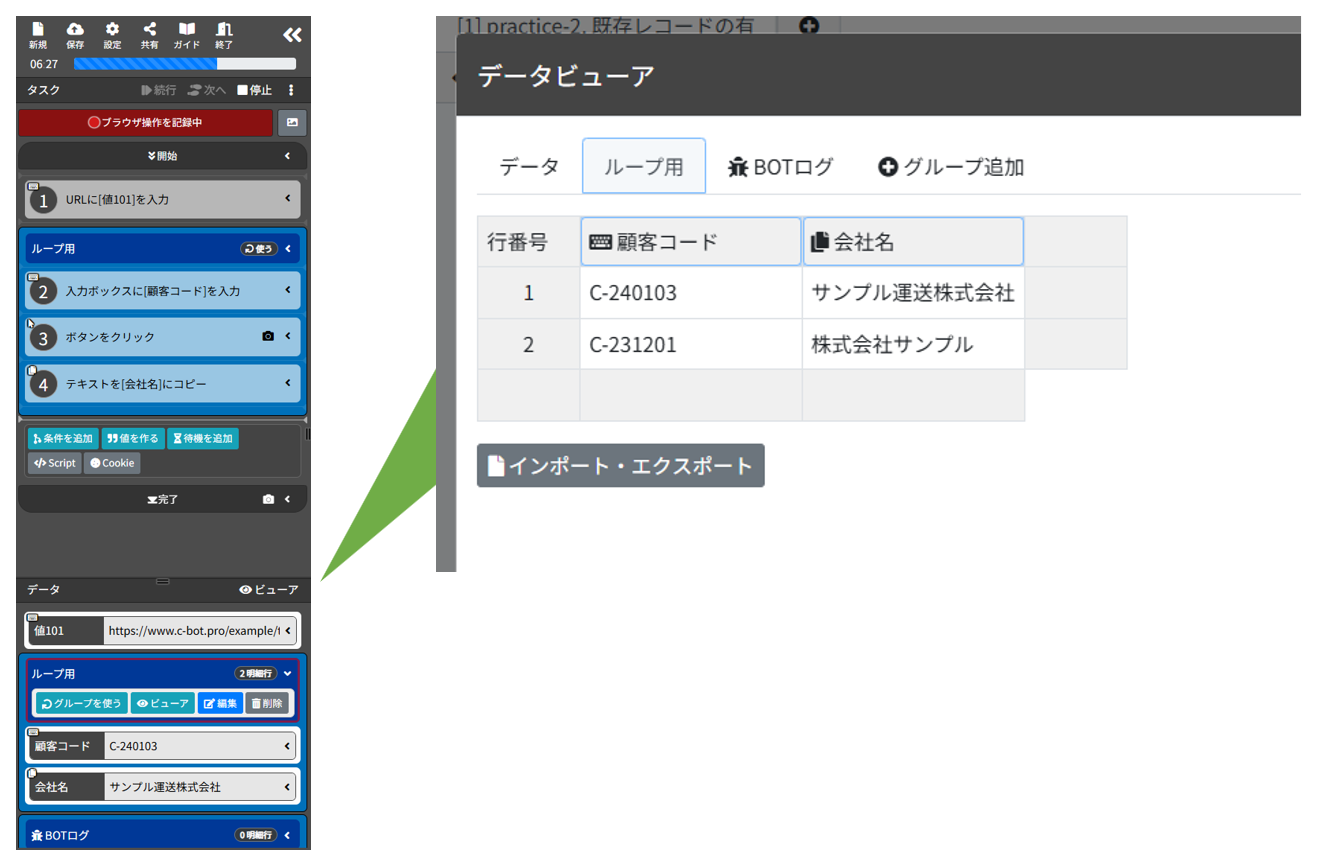
Task: Click the 顧客コード column header
Action: 691,242
